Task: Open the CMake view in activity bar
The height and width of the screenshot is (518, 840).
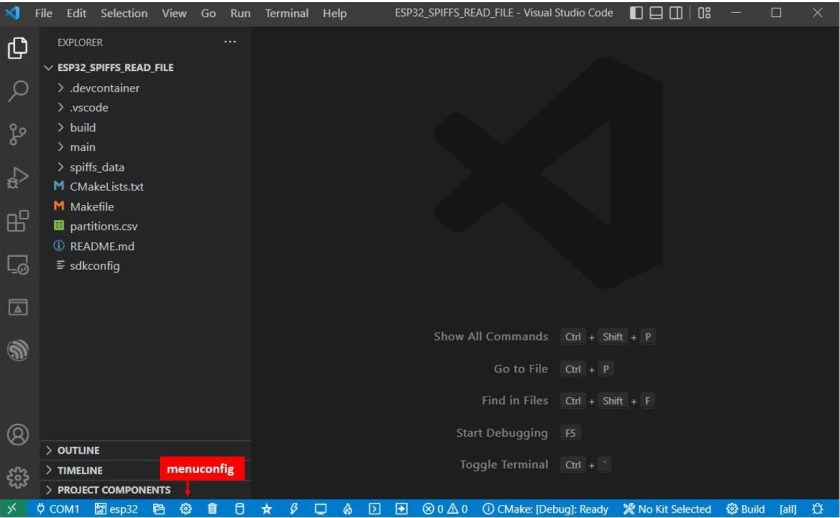Action: coord(18,307)
